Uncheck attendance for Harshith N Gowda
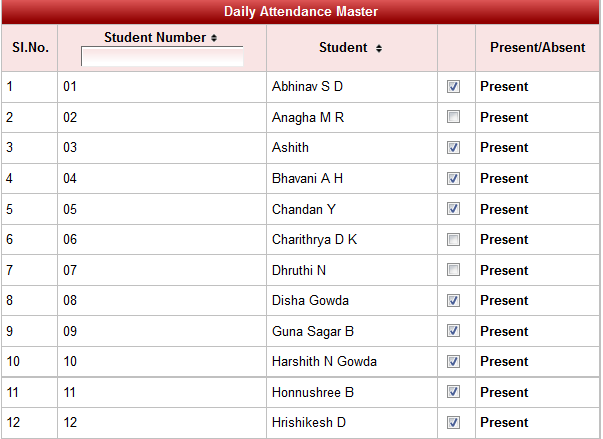 click(x=454, y=361)
